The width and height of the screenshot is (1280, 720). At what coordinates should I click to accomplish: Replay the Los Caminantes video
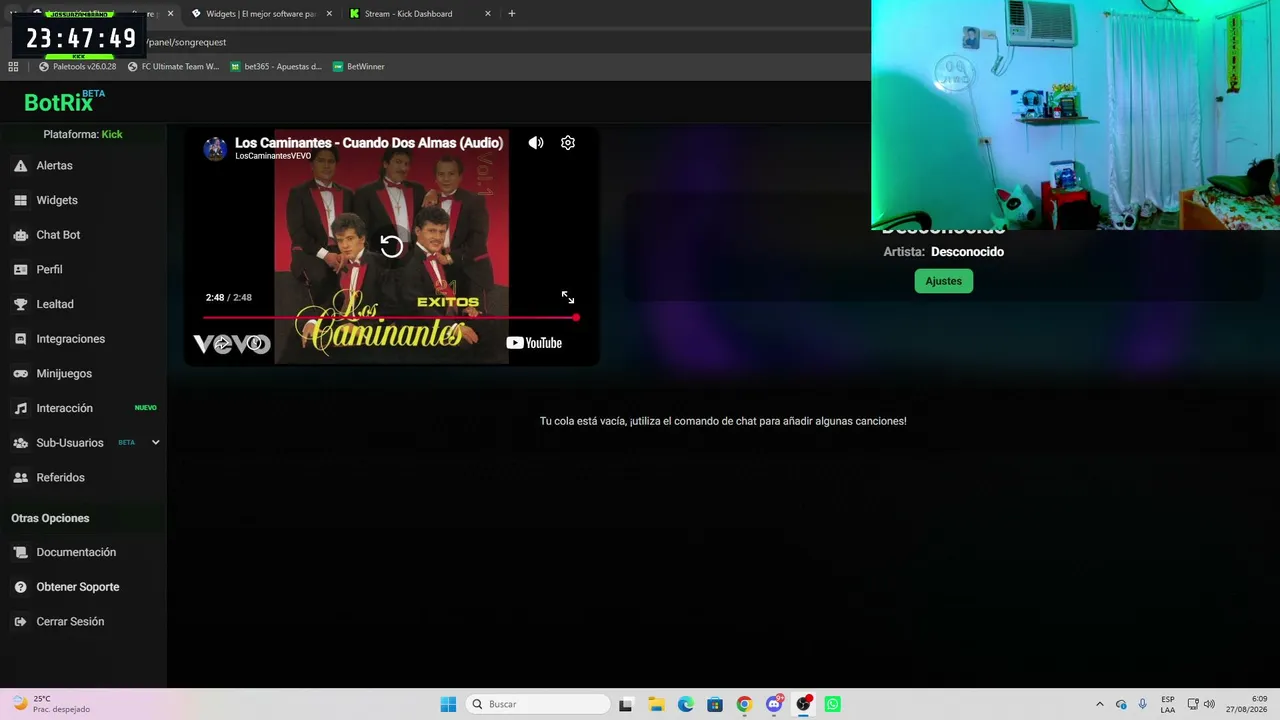392,246
